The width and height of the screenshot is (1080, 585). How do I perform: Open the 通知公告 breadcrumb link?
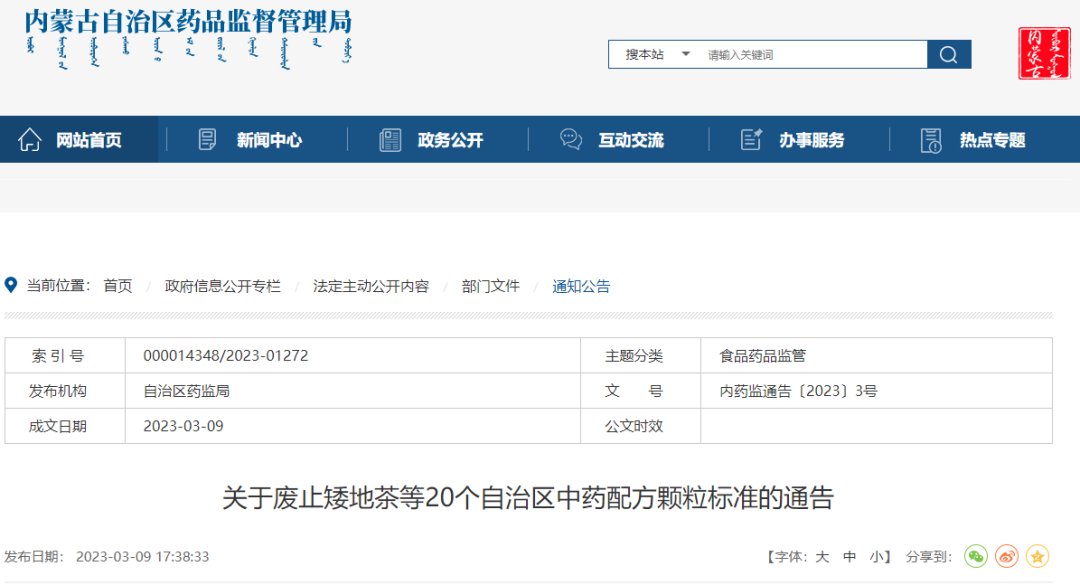[582, 285]
